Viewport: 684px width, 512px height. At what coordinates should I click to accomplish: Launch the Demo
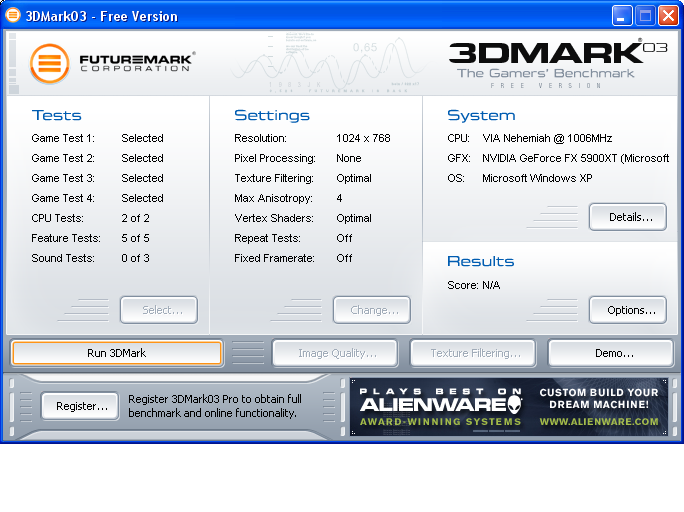[611, 353]
